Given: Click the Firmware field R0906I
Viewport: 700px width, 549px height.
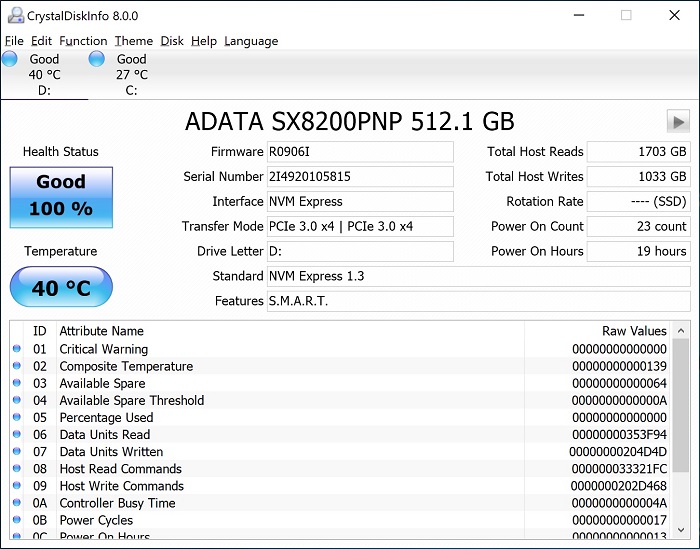Looking at the screenshot, I should pos(360,152).
